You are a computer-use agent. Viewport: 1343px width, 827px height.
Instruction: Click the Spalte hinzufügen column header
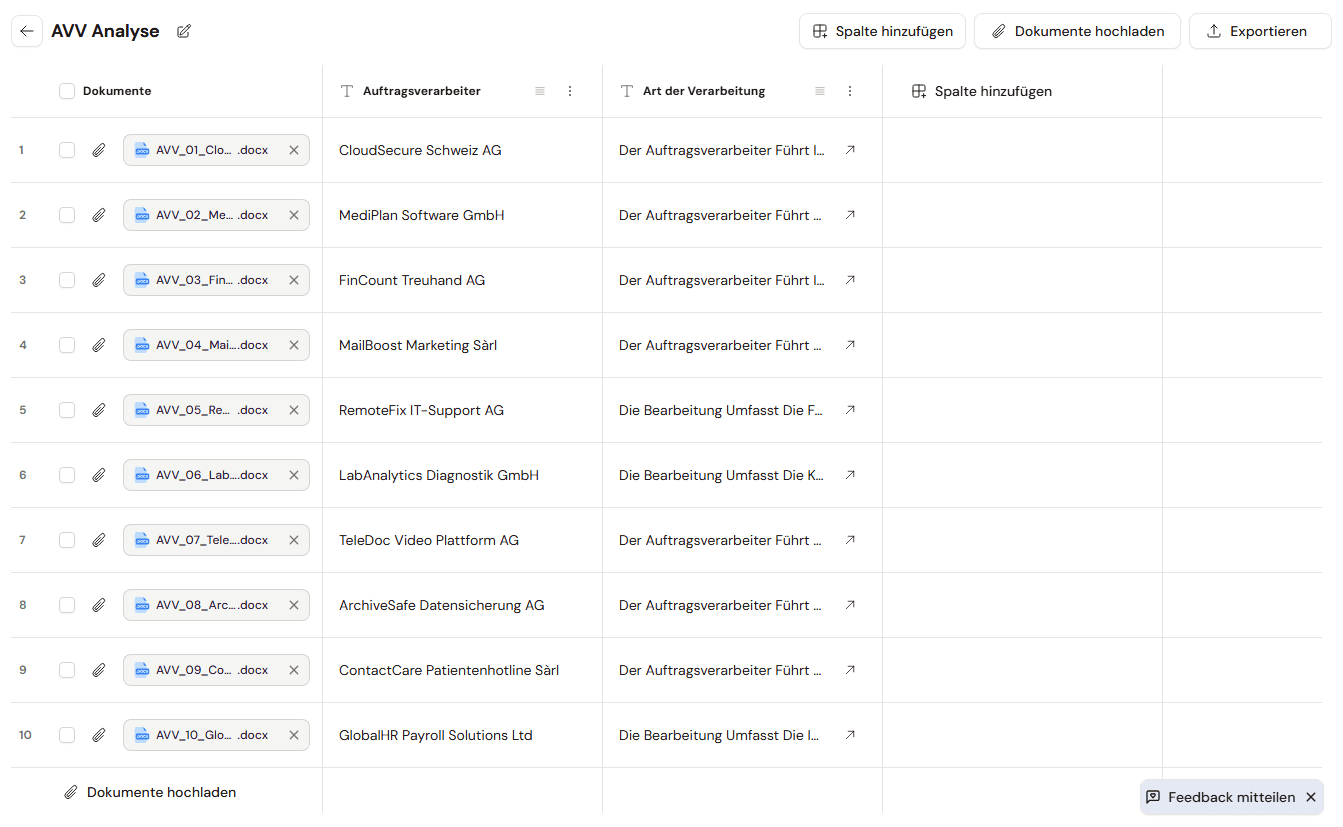coord(982,91)
